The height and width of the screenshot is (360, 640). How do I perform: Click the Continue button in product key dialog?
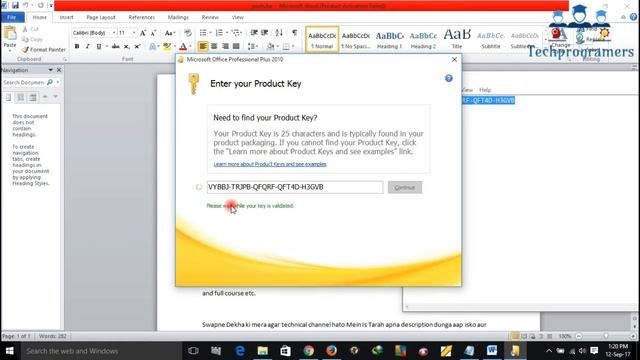(405, 187)
